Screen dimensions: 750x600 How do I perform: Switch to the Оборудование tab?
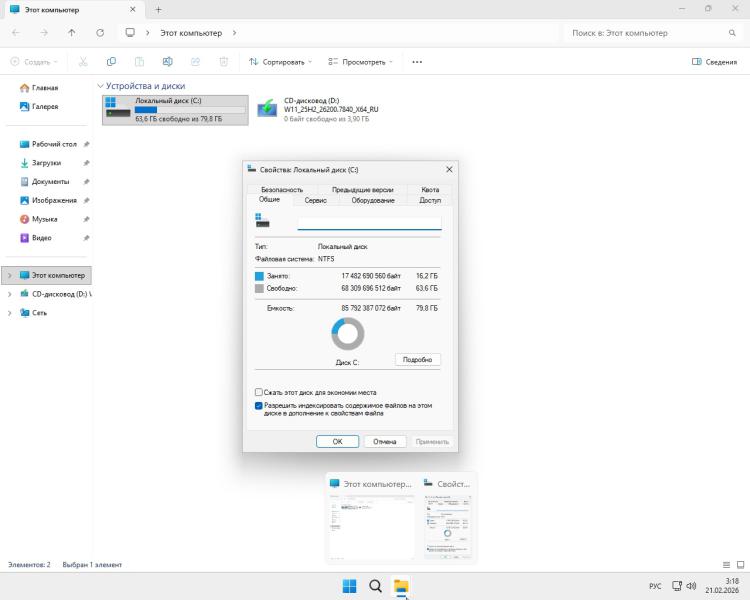pos(373,200)
